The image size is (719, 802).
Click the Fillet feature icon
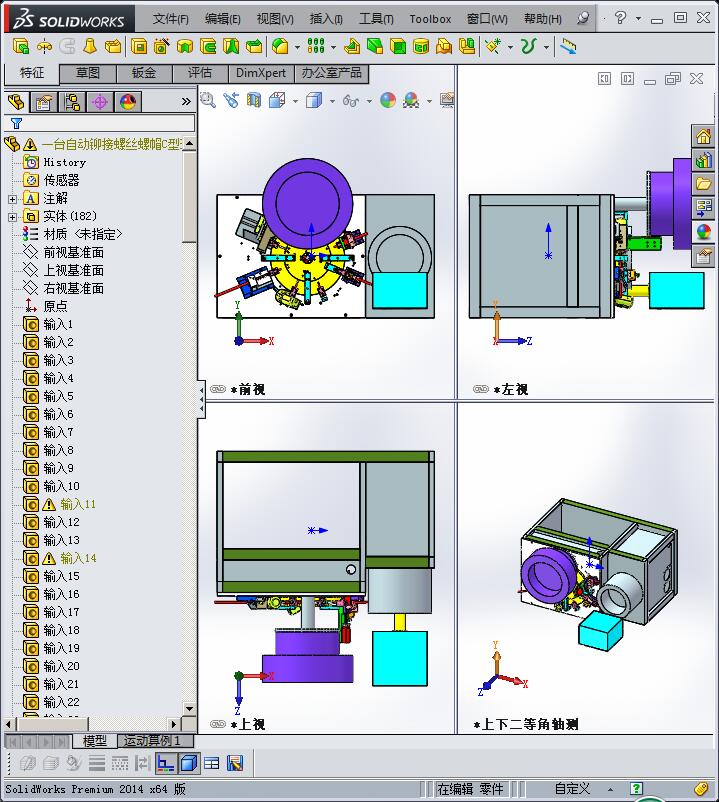click(x=280, y=47)
